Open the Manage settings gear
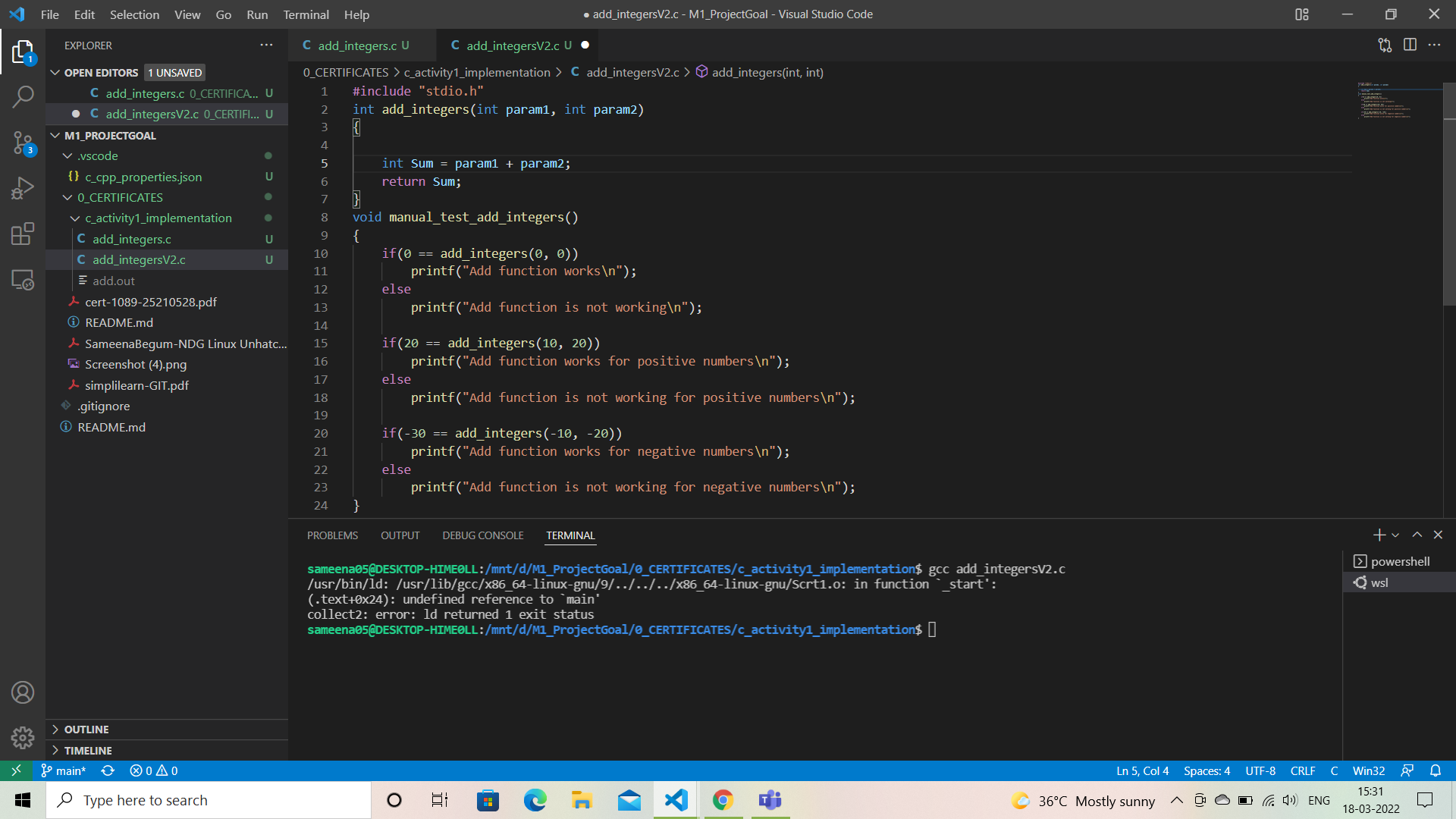This screenshot has height=819, width=1456. (23, 737)
